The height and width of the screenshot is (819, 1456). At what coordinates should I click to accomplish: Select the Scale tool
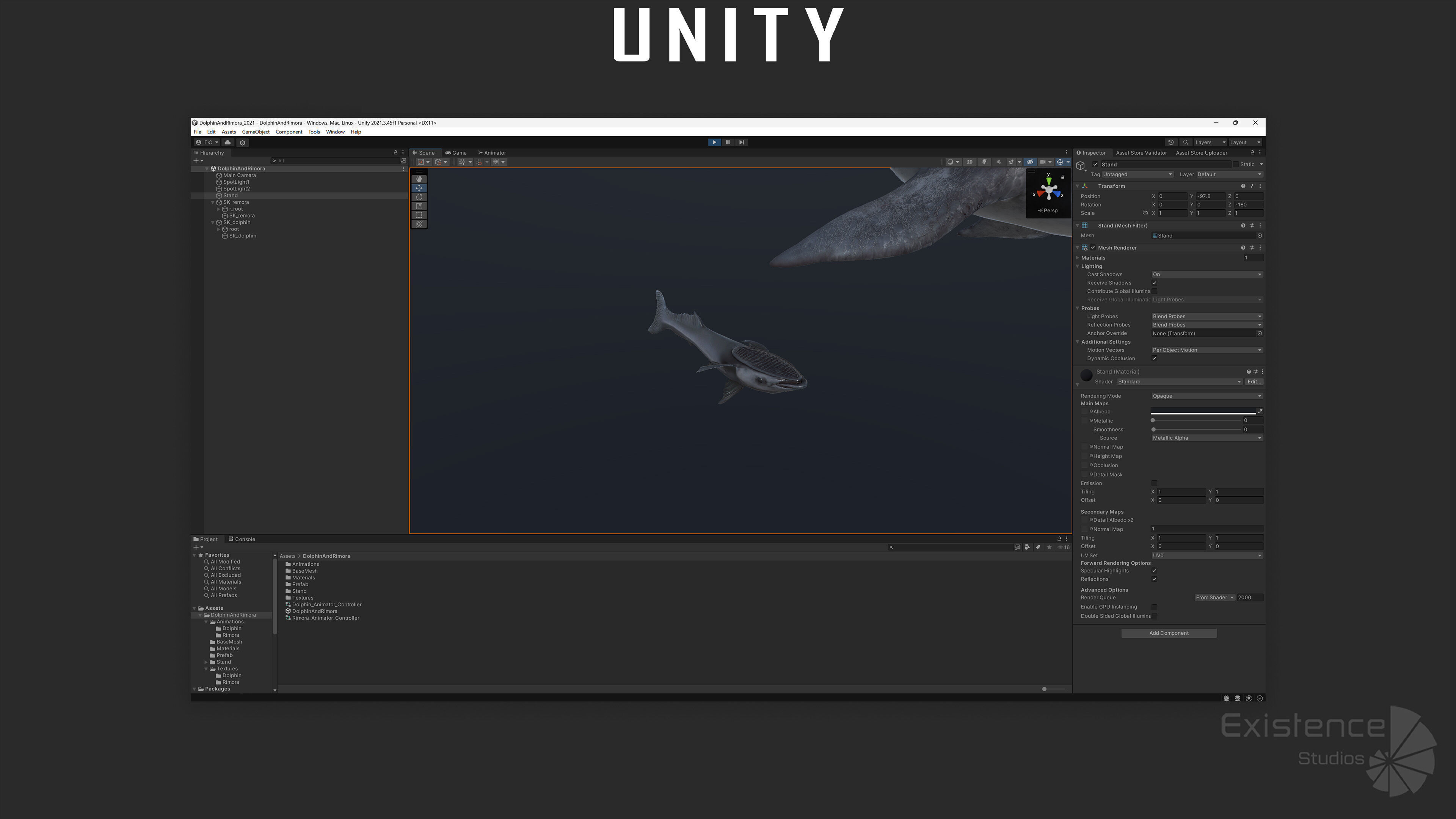[x=419, y=206]
